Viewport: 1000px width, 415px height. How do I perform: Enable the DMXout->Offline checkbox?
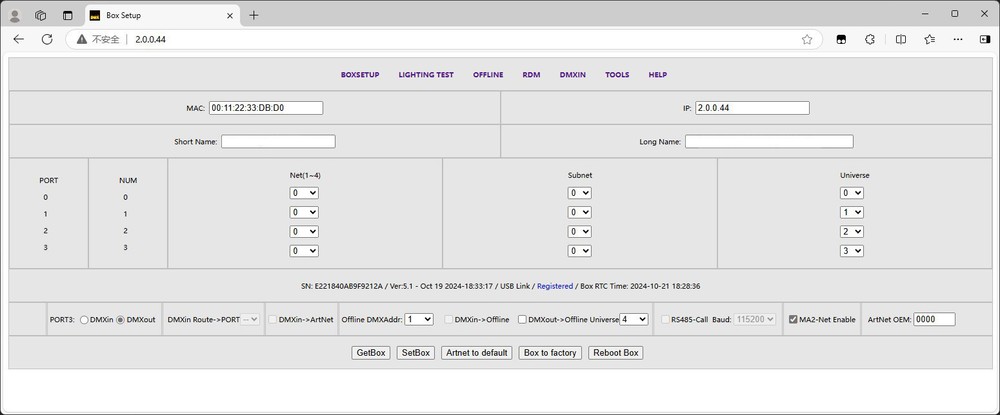point(522,320)
